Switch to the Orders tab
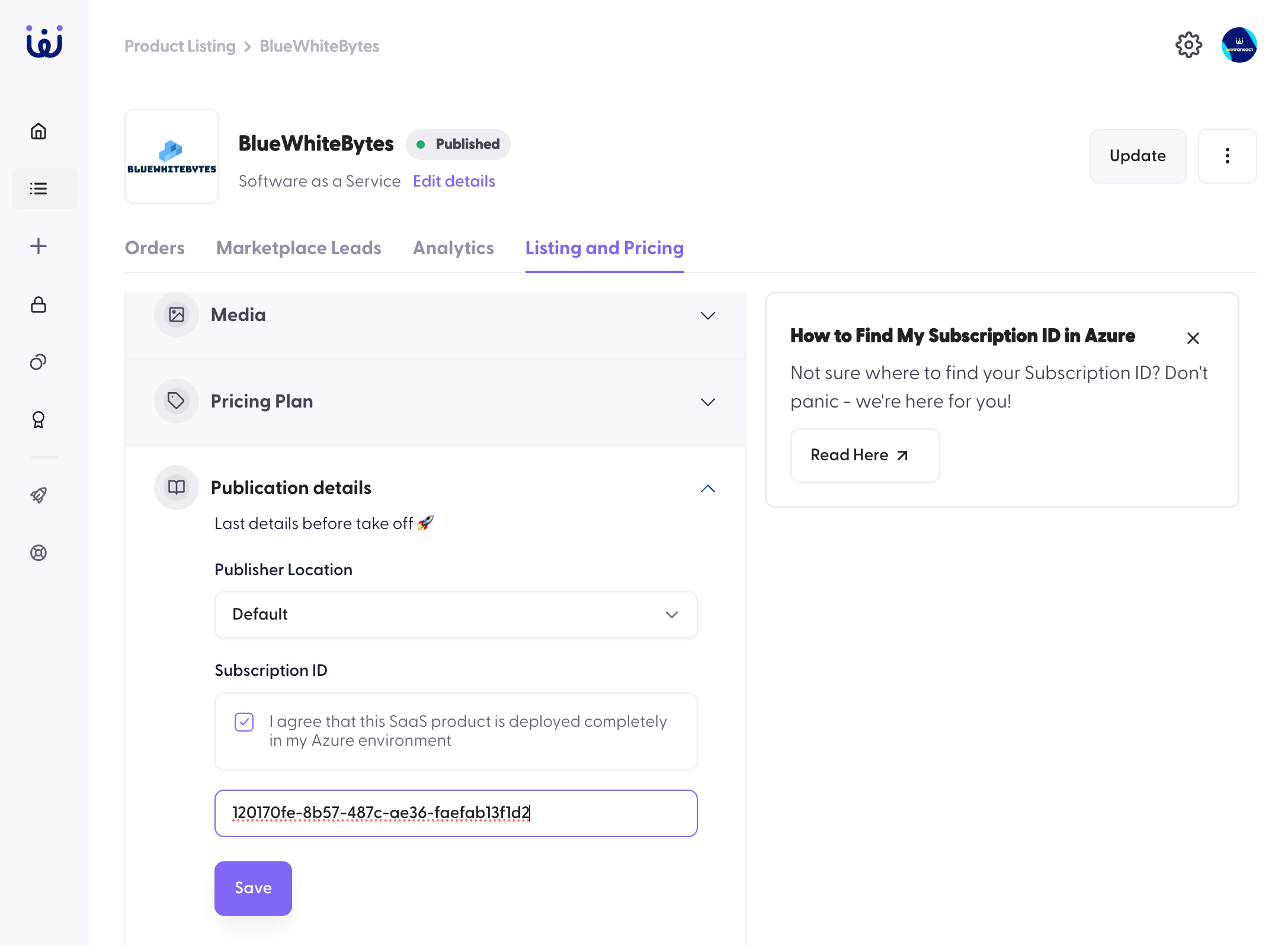Viewport: 1288px width, 946px height. 155,248
